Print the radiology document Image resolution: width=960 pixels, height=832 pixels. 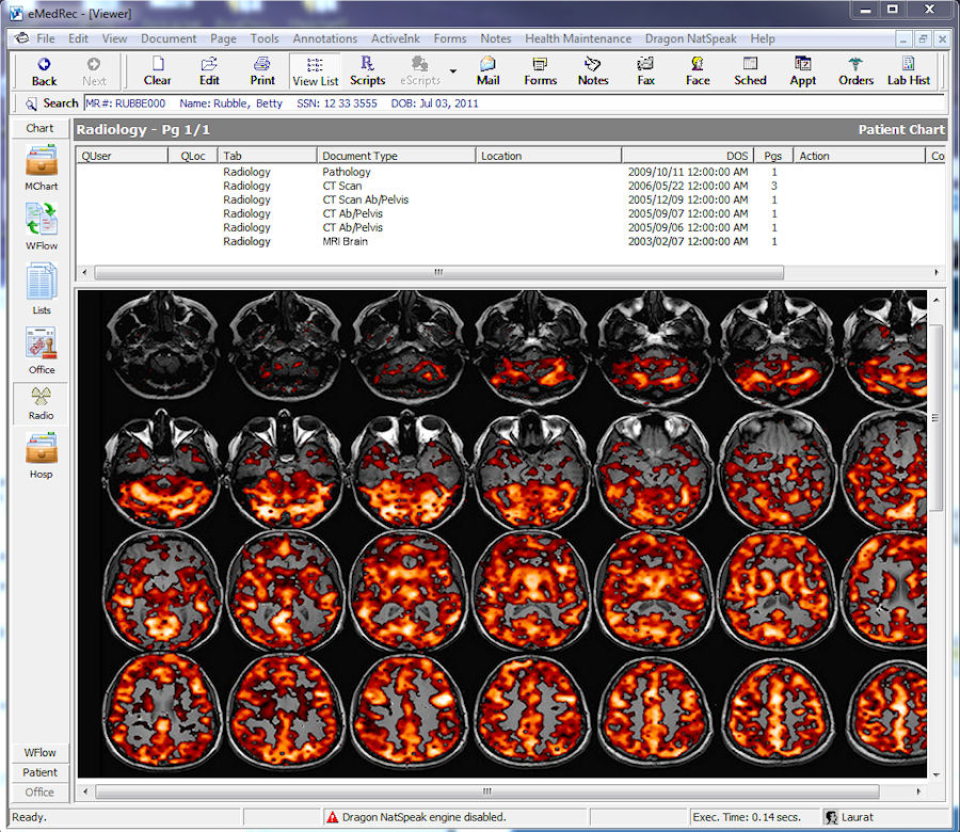coord(262,70)
